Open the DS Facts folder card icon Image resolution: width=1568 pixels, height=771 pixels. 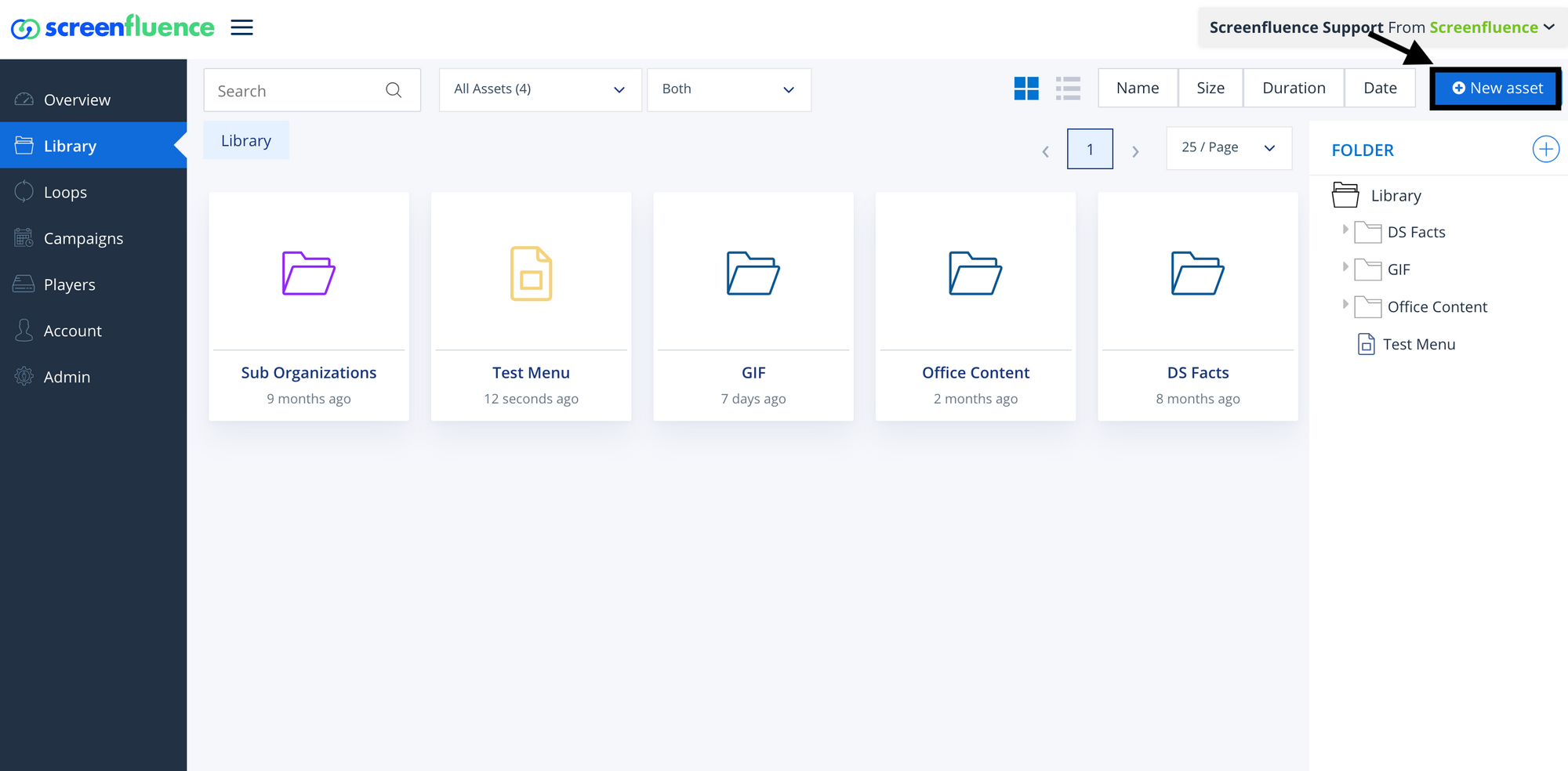tap(1198, 273)
